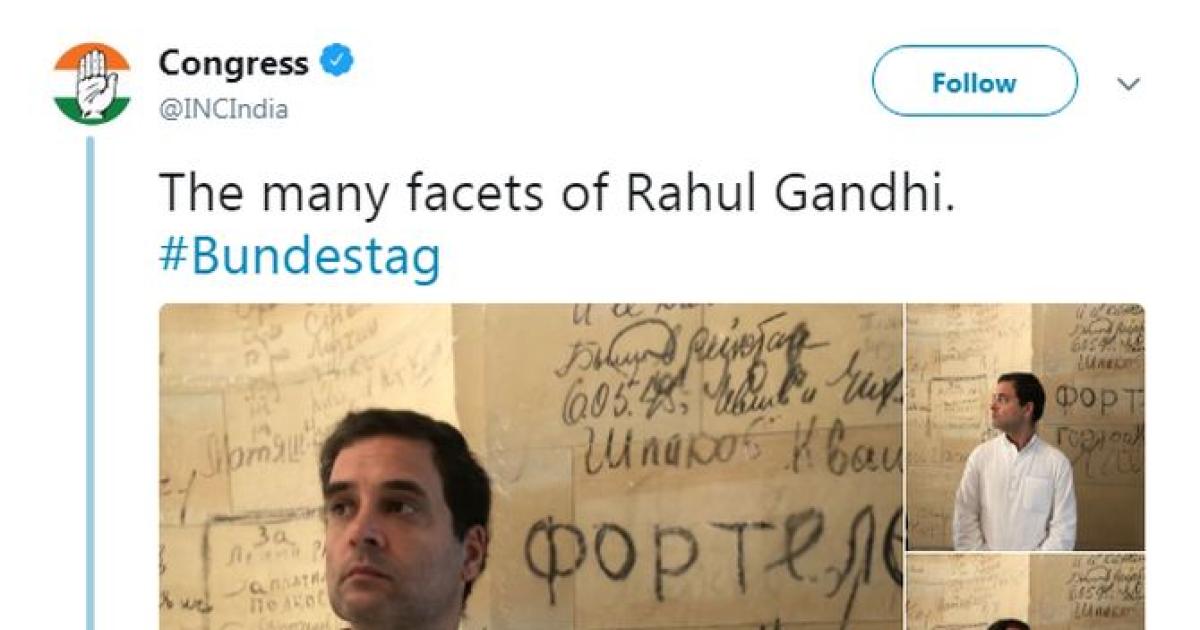Click the @INCIndia handle

click(223, 110)
